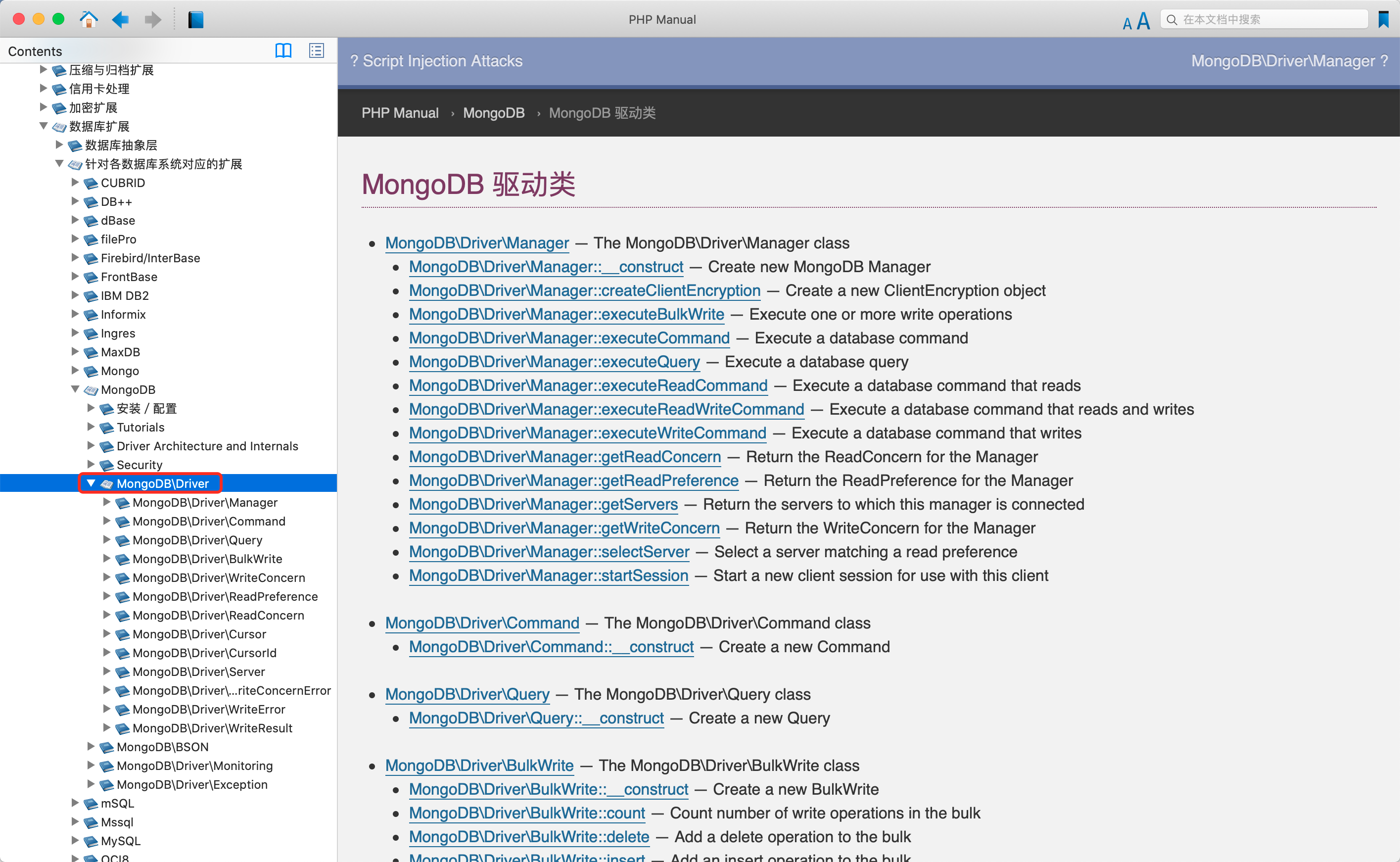Click the smaller font size A
Screen dimensions: 1400x862
(1126, 23)
